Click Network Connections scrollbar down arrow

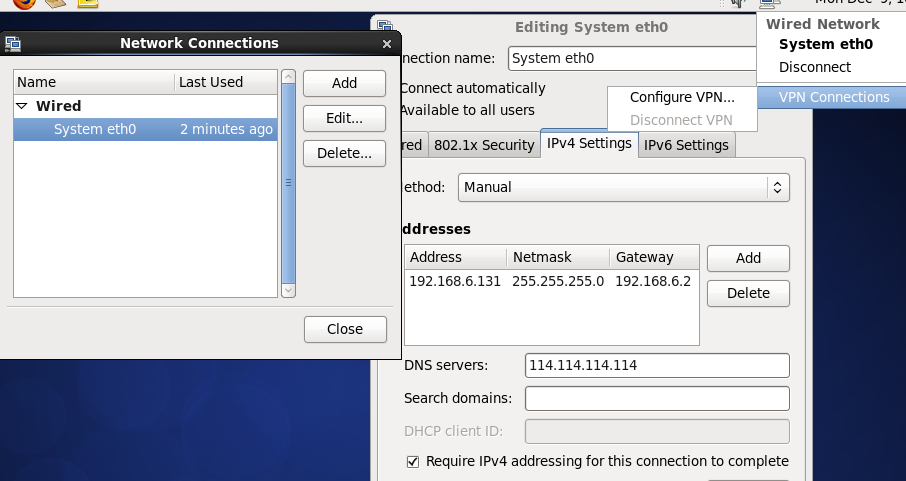coord(288,290)
